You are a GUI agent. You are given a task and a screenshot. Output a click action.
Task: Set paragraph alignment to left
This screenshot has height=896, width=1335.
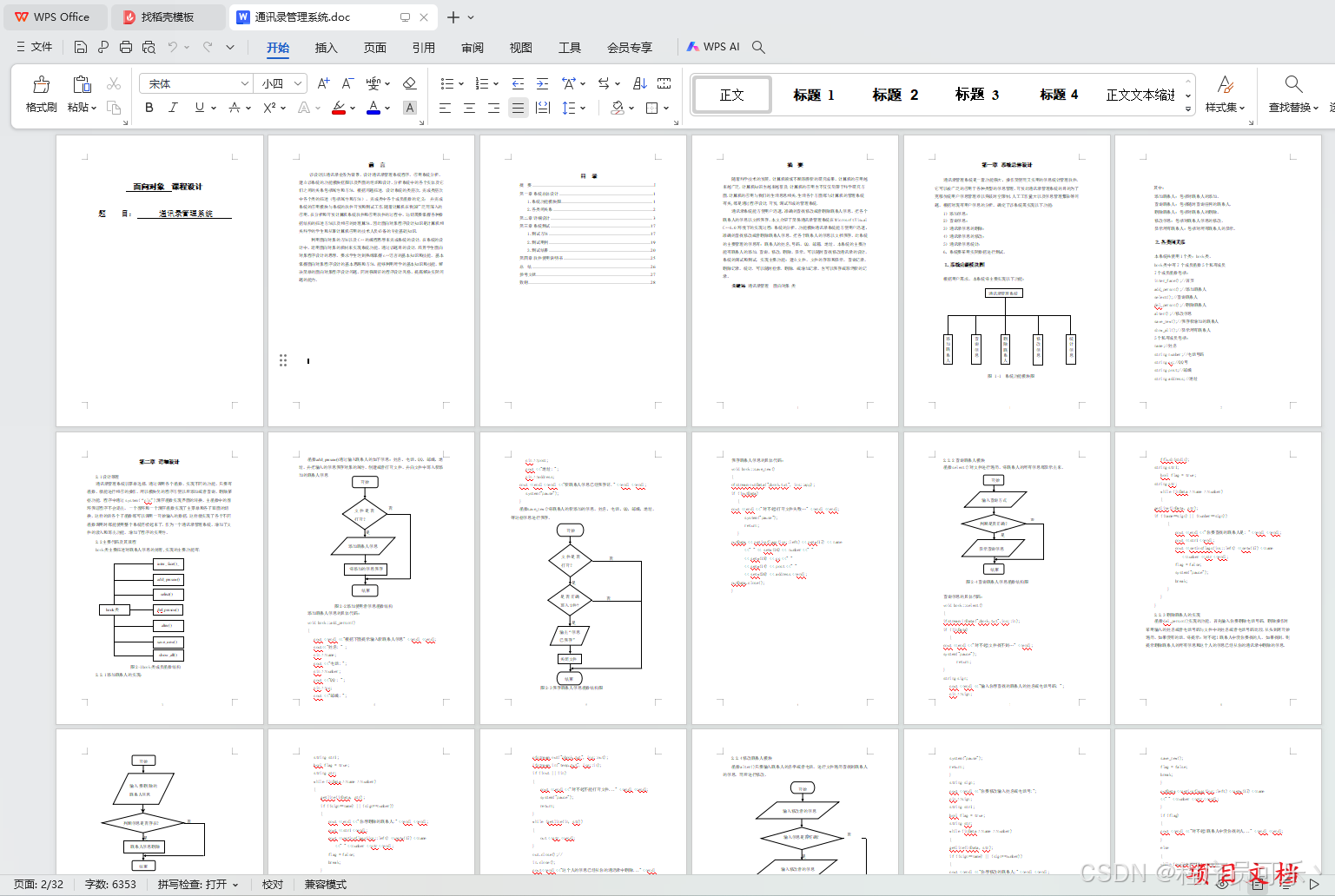coord(445,108)
